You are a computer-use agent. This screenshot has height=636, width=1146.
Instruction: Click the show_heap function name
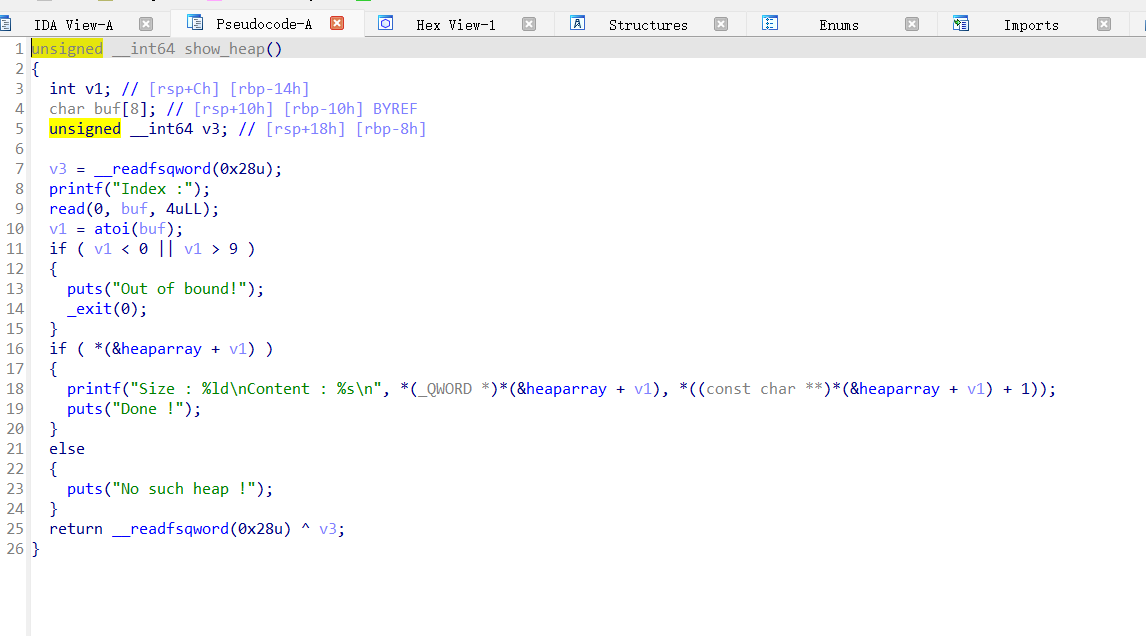pos(224,49)
